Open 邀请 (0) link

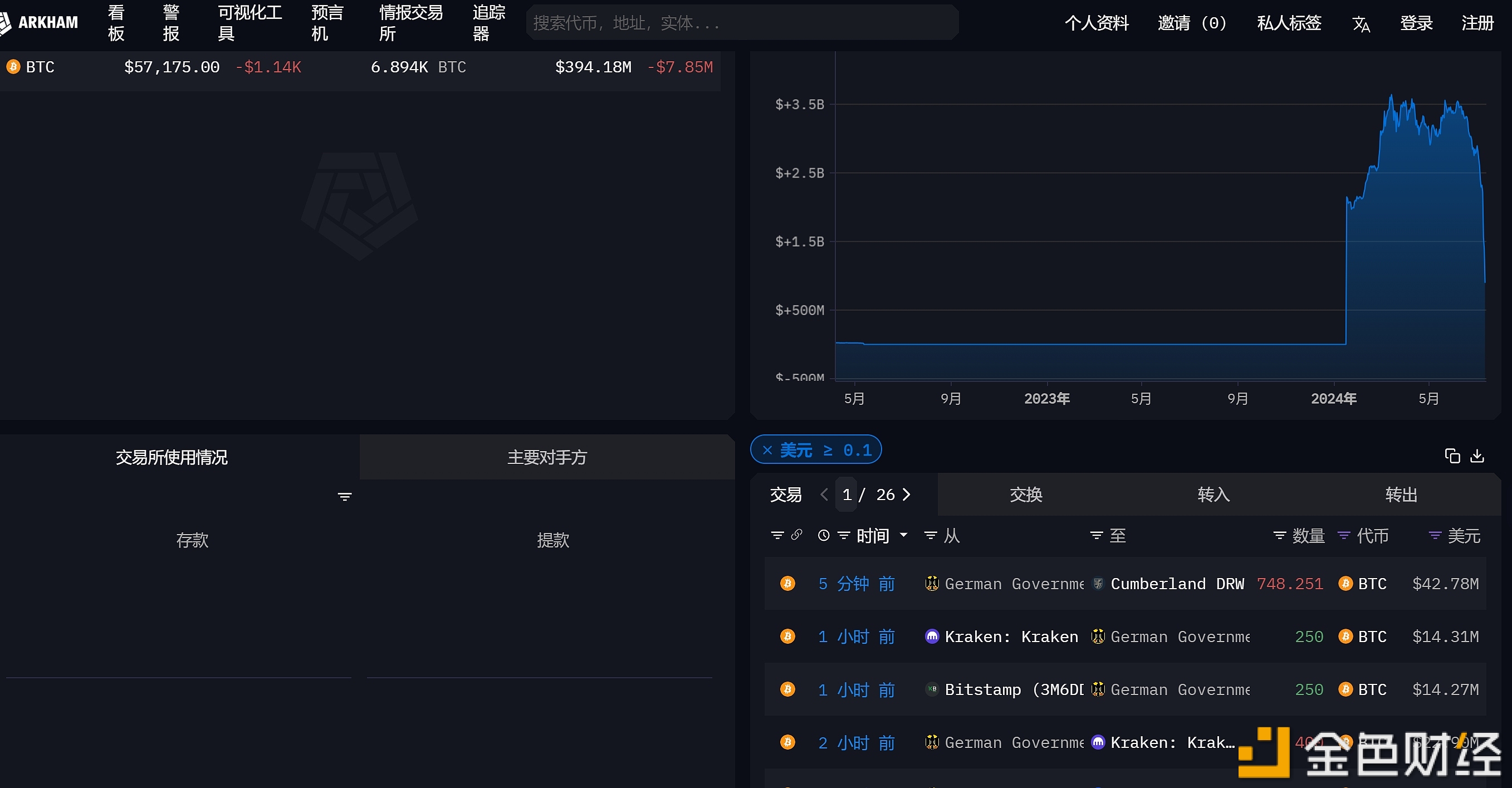click(x=1192, y=23)
